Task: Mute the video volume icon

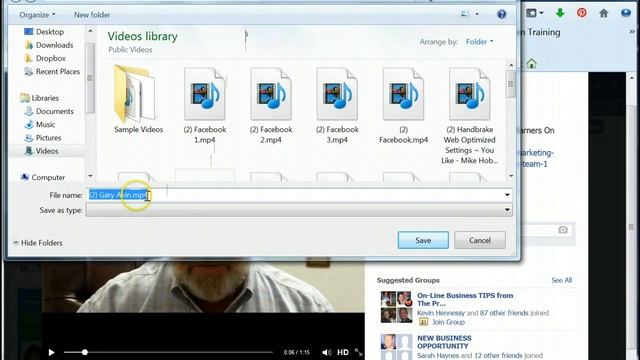Action: click(x=327, y=352)
